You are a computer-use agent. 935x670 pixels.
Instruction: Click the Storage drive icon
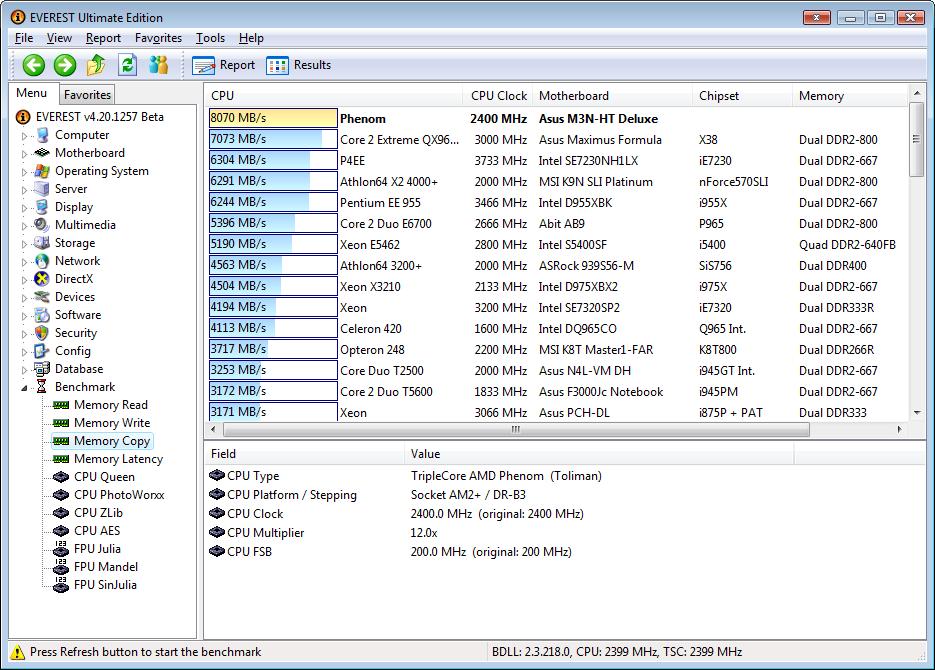42,243
